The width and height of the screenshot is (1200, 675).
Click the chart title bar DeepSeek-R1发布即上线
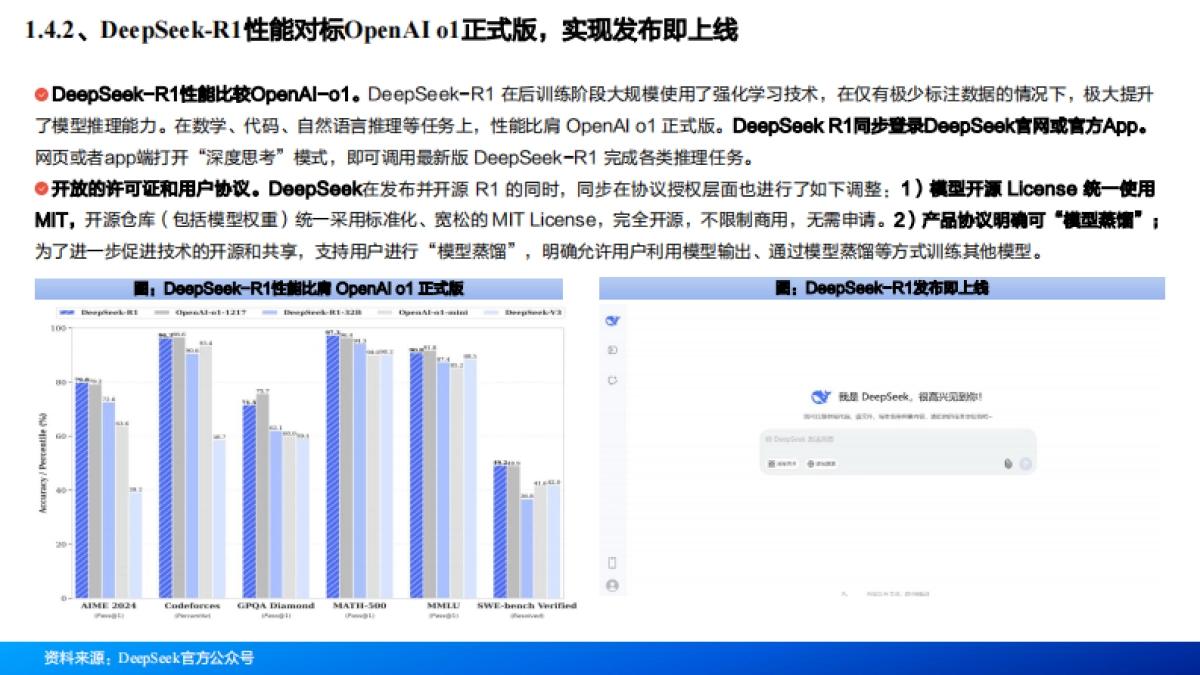tap(880, 288)
